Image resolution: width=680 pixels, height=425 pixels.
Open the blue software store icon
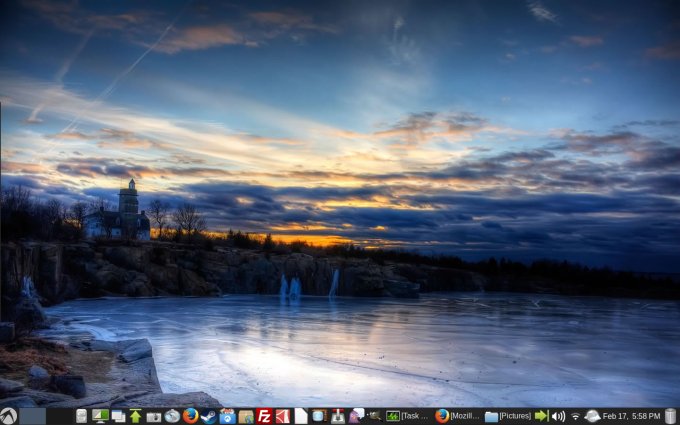[x=227, y=416]
